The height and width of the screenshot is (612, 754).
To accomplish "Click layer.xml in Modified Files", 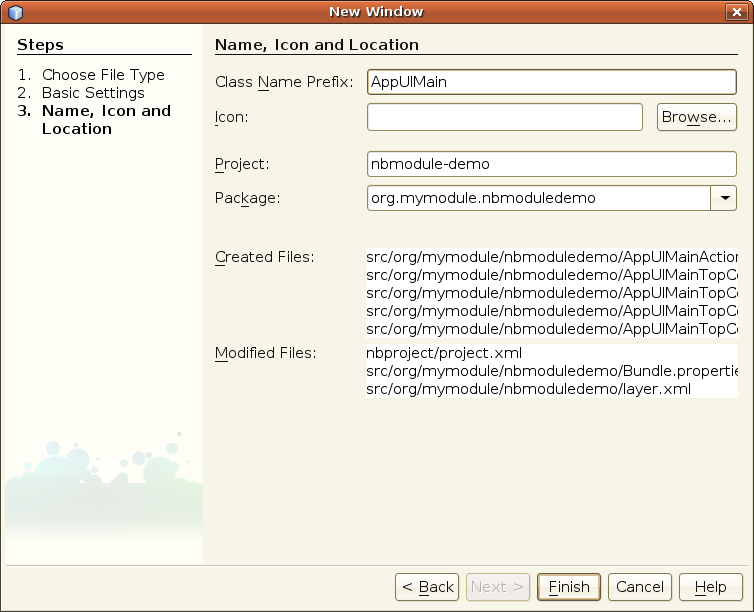I will pos(528,389).
